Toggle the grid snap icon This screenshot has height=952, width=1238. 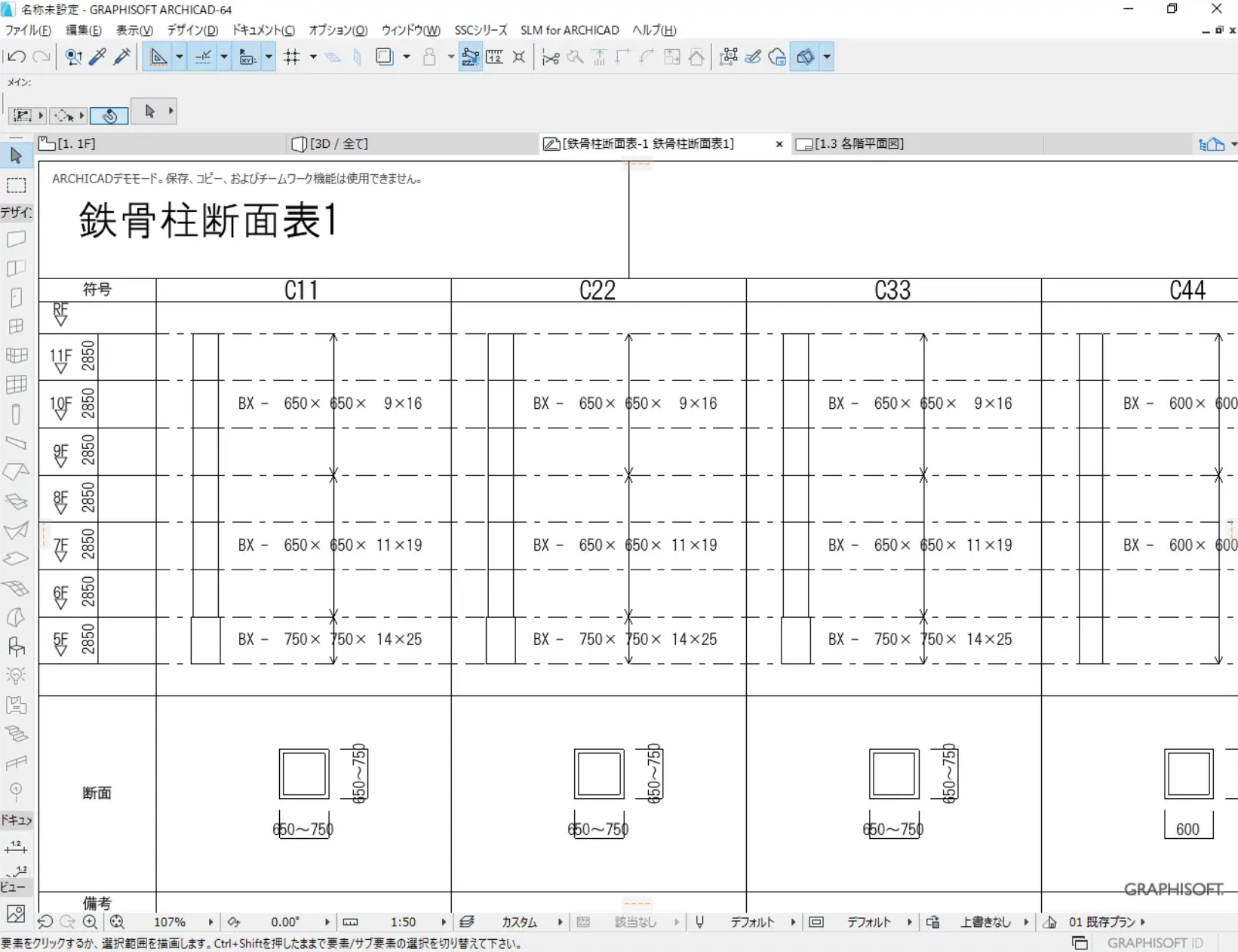(x=292, y=57)
